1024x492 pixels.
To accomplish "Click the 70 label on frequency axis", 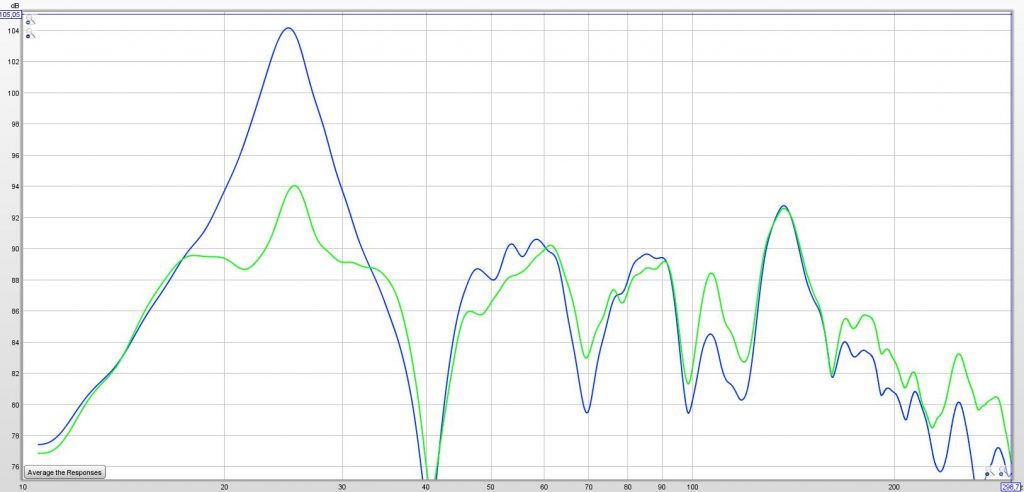I will click(x=588, y=487).
